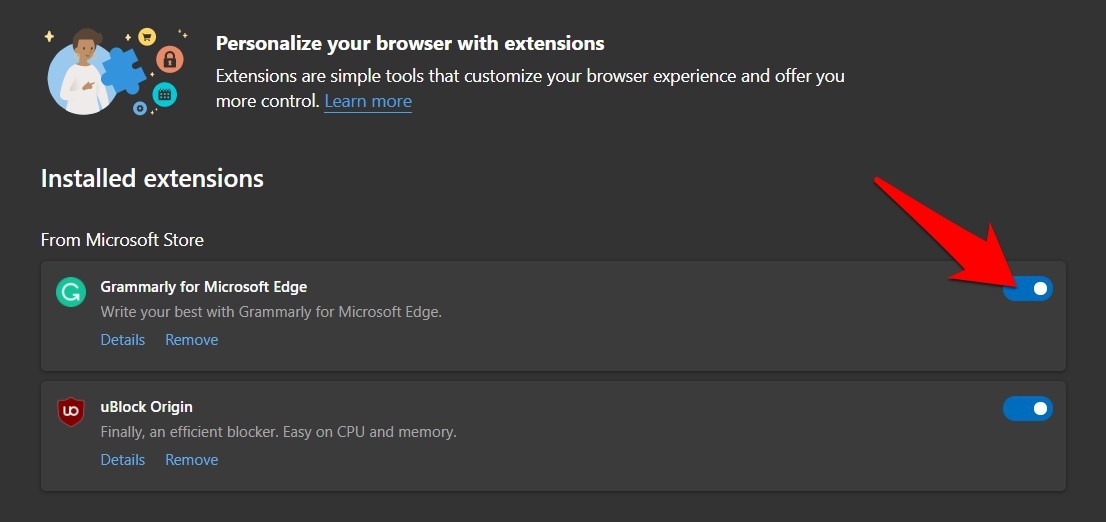View Details for uBlock Origin
This screenshot has height=522, width=1106.
(122, 460)
